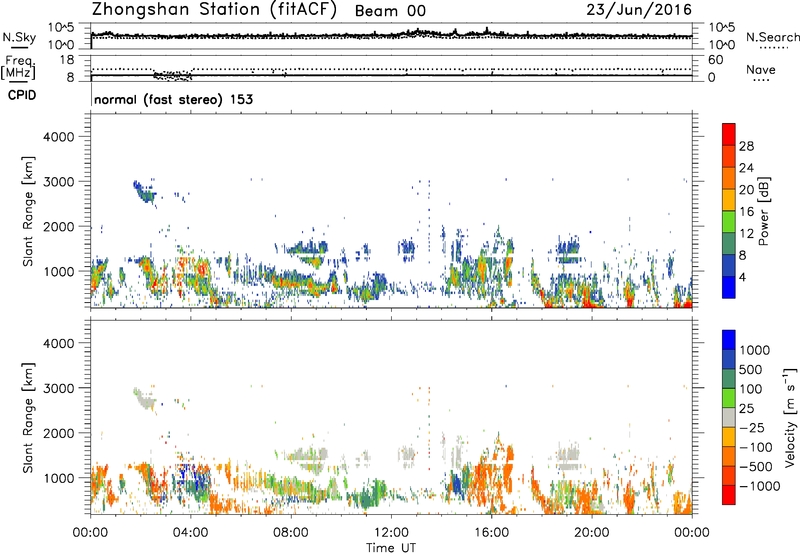Pick the bright blue lowest power color segment
The image size is (800, 554).
729,287
